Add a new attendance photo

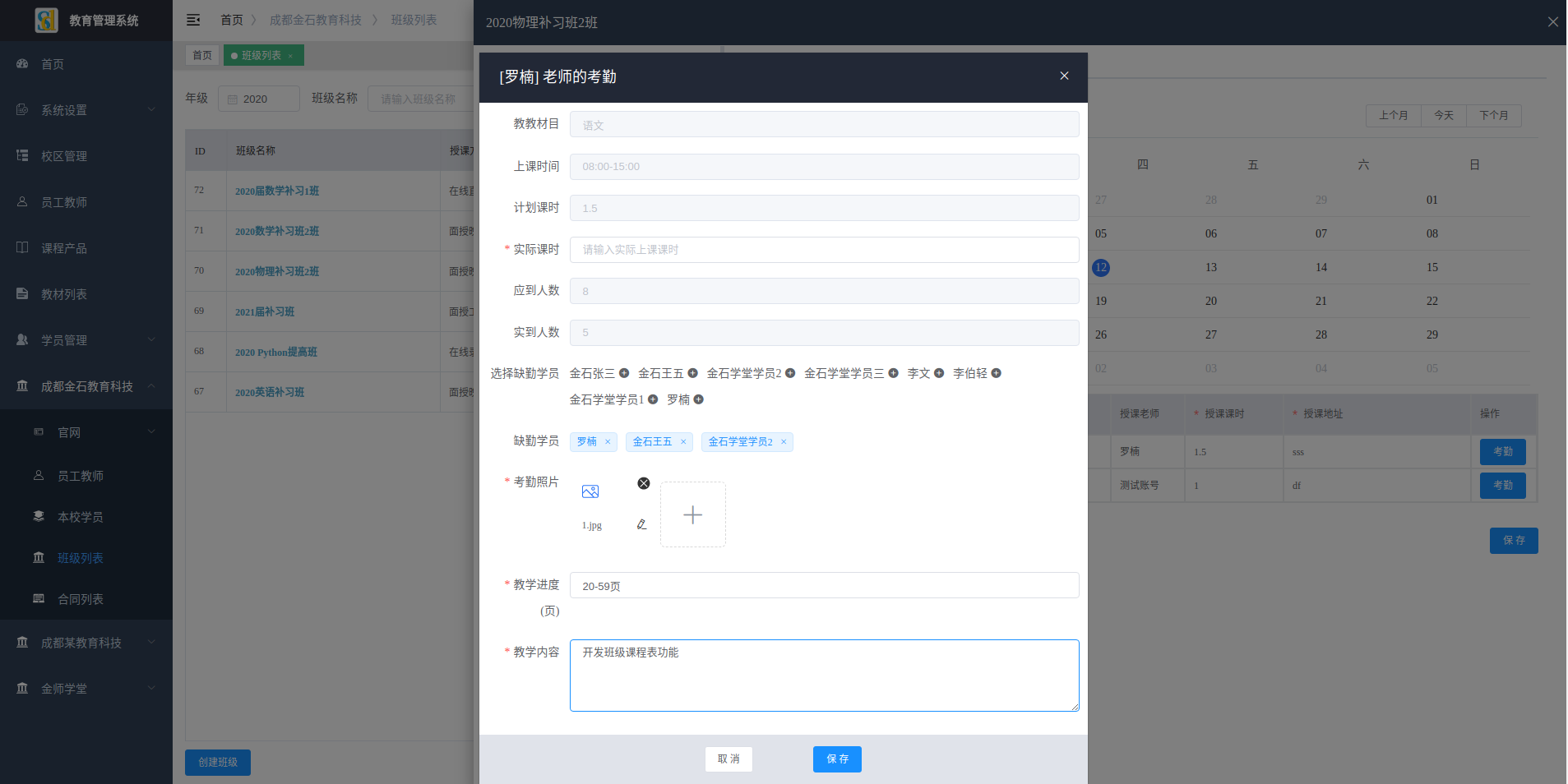(693, 514)
